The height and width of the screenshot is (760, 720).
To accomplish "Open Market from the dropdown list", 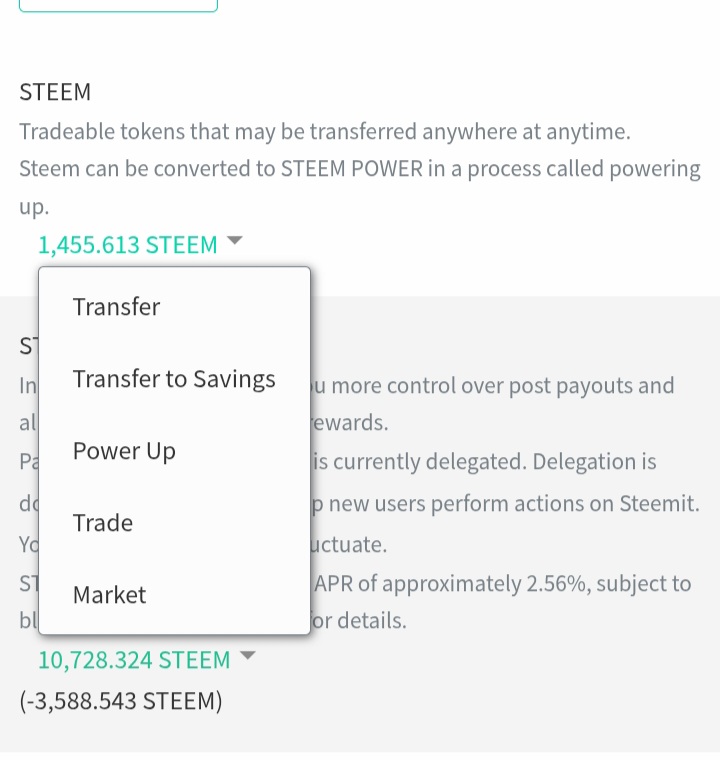I will coord(110,595).
